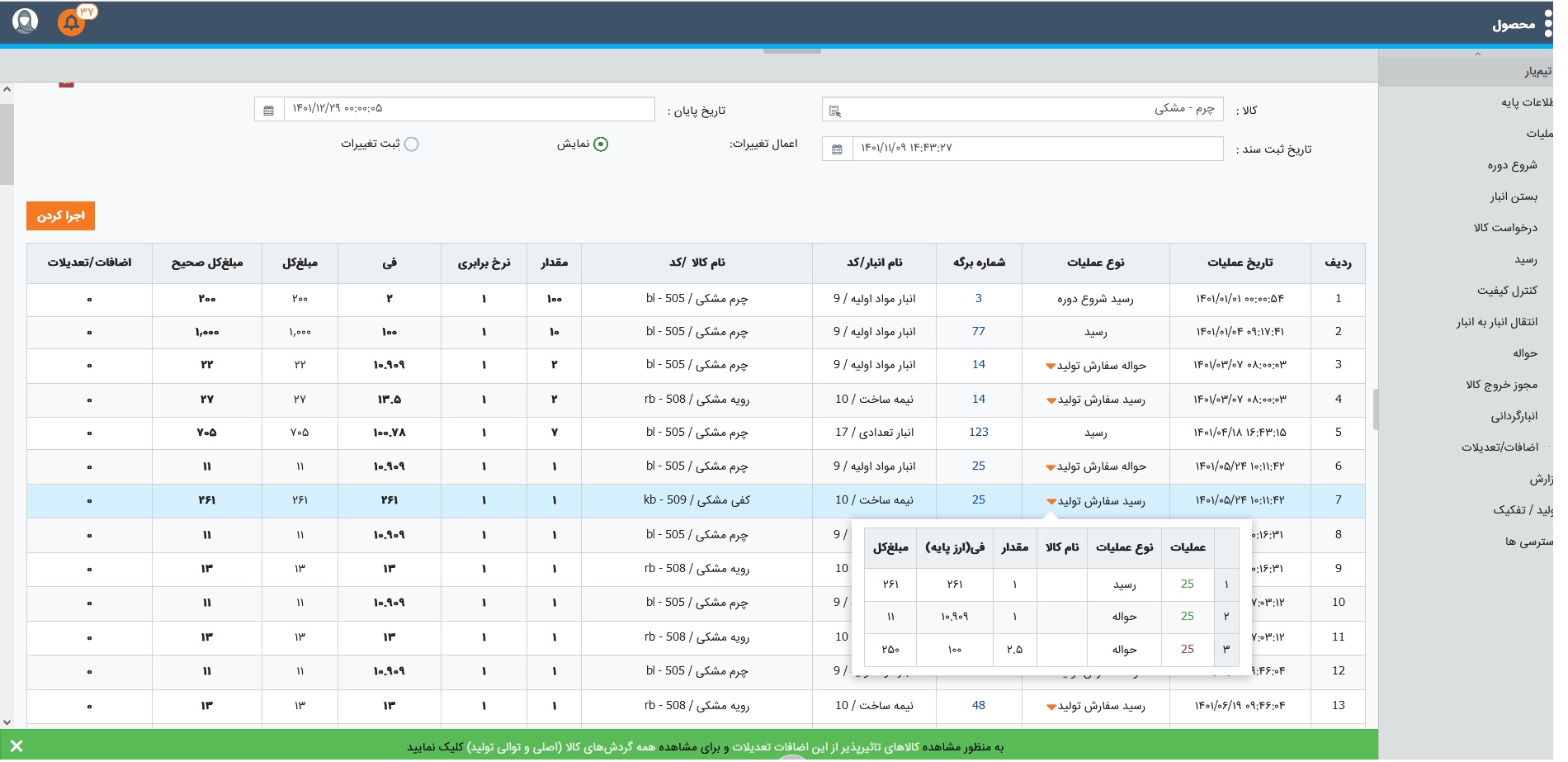The height and width of the screenshot is (762, 1568).
Task: Expand details arrow of row 4 رسید سفارش تولید
Action: coord(1051,401)
